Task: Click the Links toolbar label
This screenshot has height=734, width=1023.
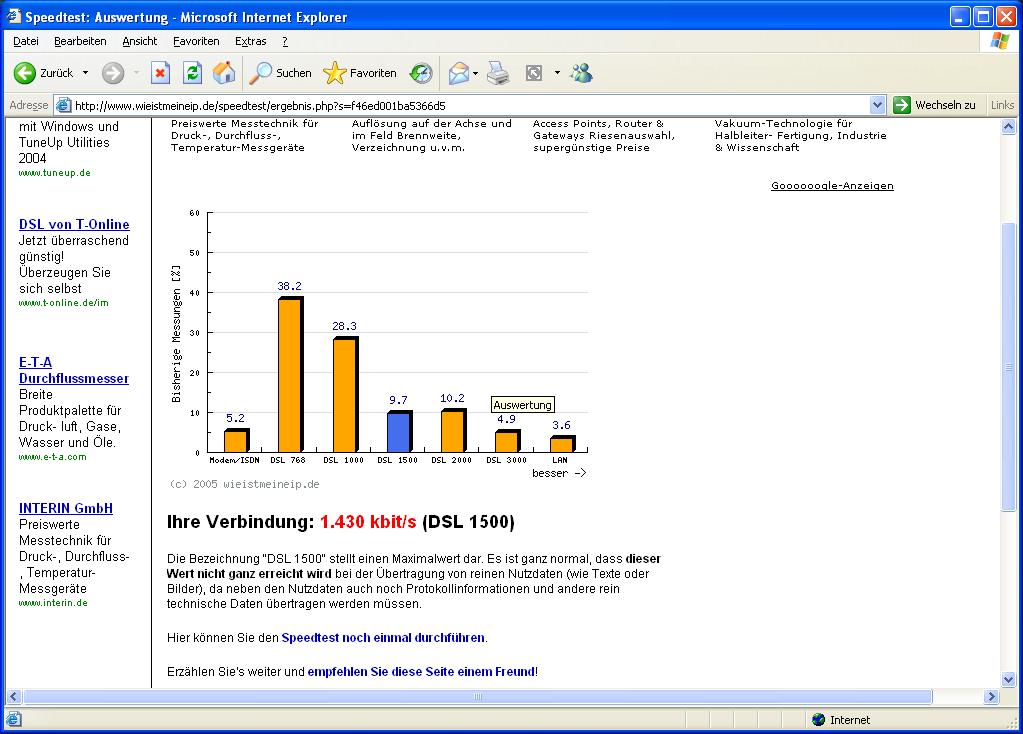Action: 1002,105
